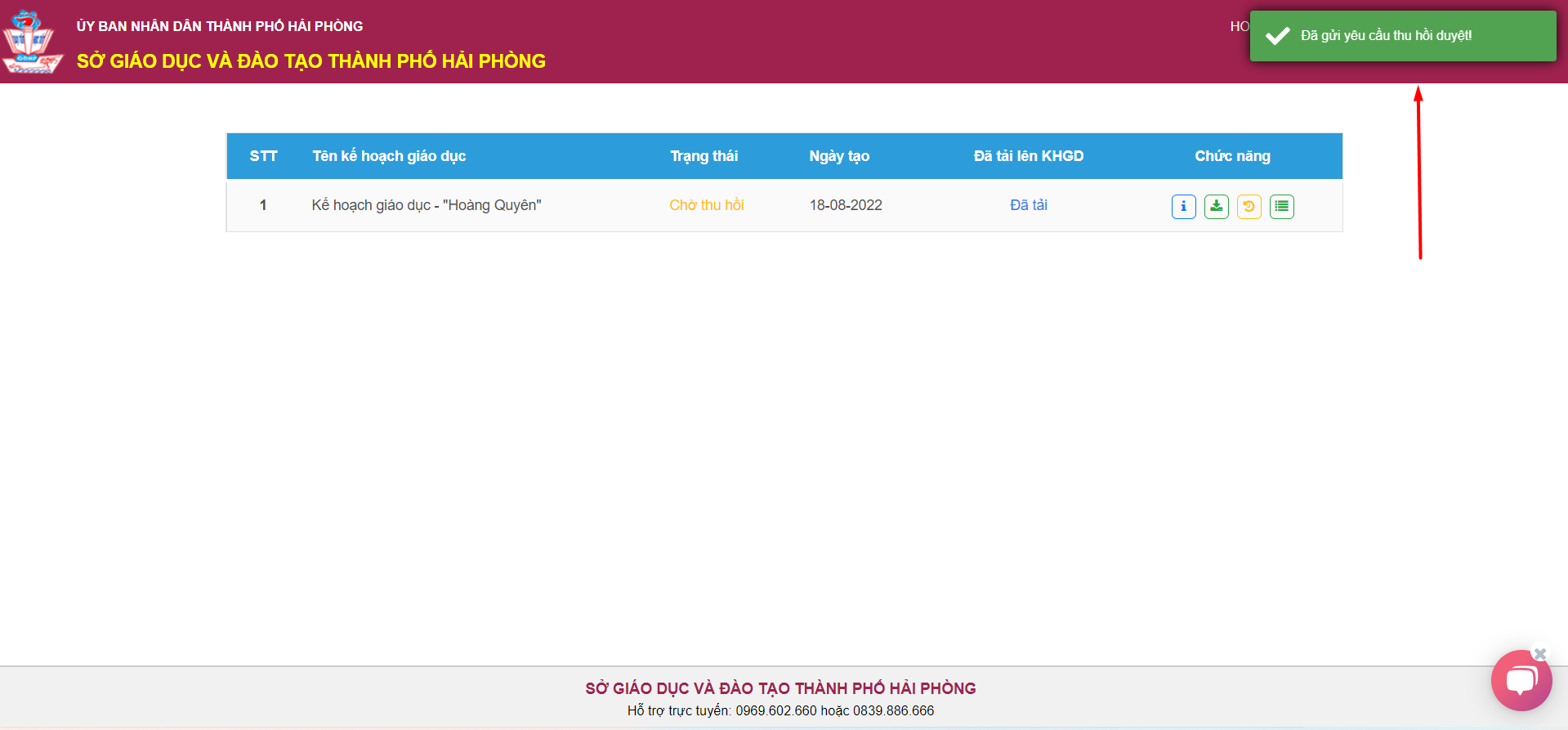Click the 'Tên kế hoạch giáo dục' column header
Viewport: 1568px width, 730px height.
(389, 156)
